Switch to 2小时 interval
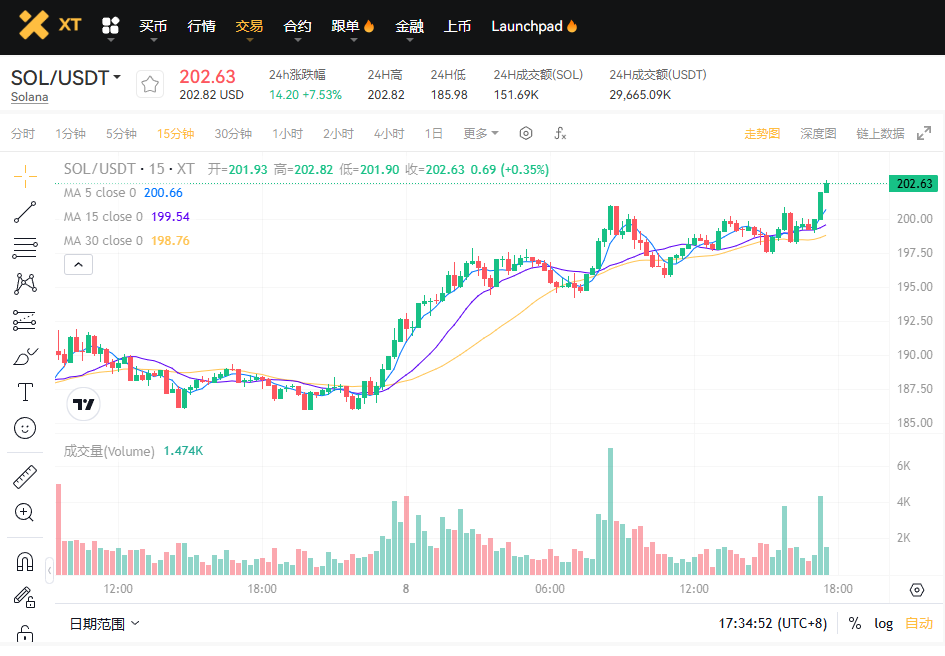This screenshot has width=945, height=656. 338,133
